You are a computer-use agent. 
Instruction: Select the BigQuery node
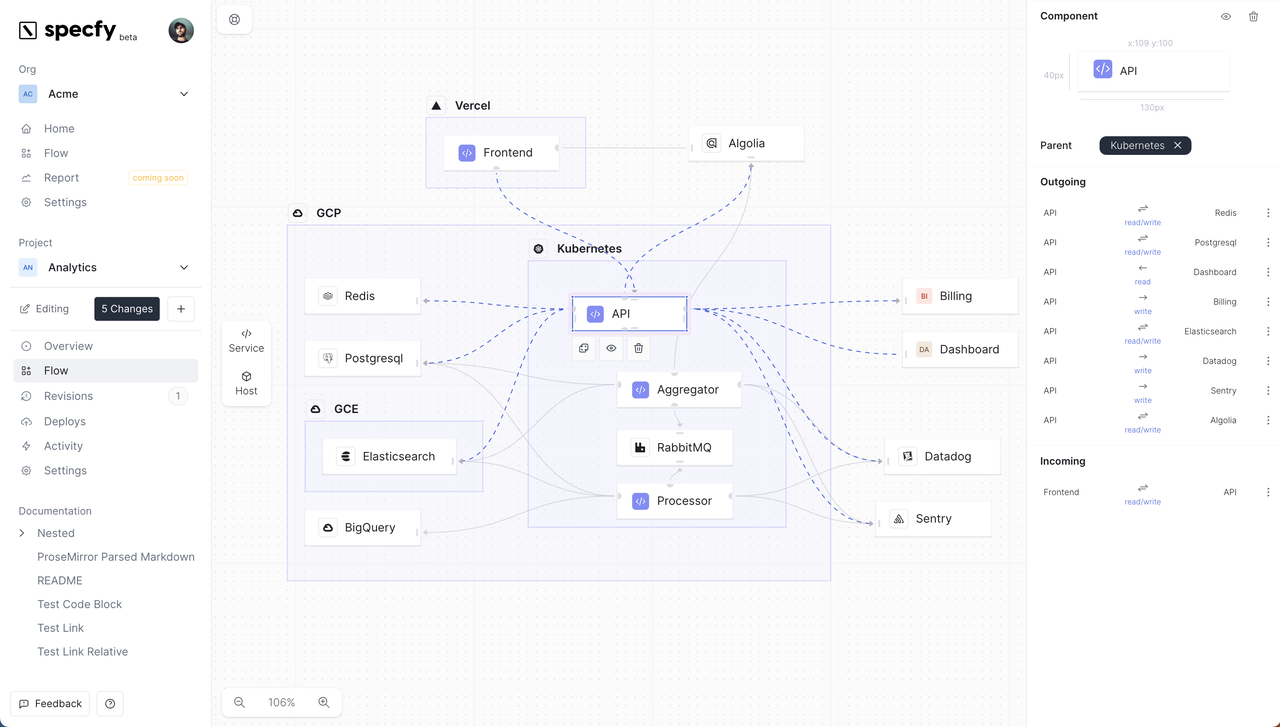(x=362, y=527)
